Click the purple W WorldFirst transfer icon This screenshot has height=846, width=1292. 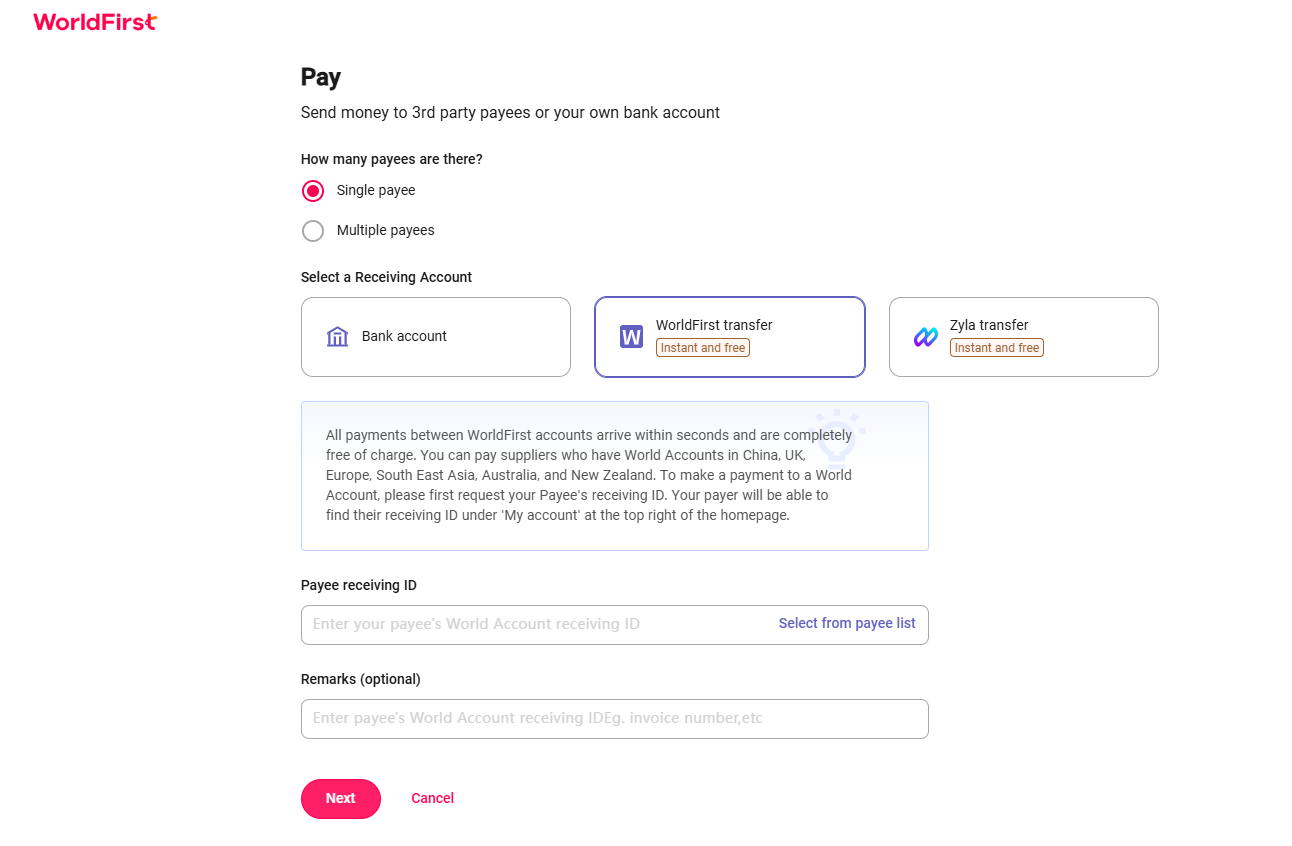[631, 337]
